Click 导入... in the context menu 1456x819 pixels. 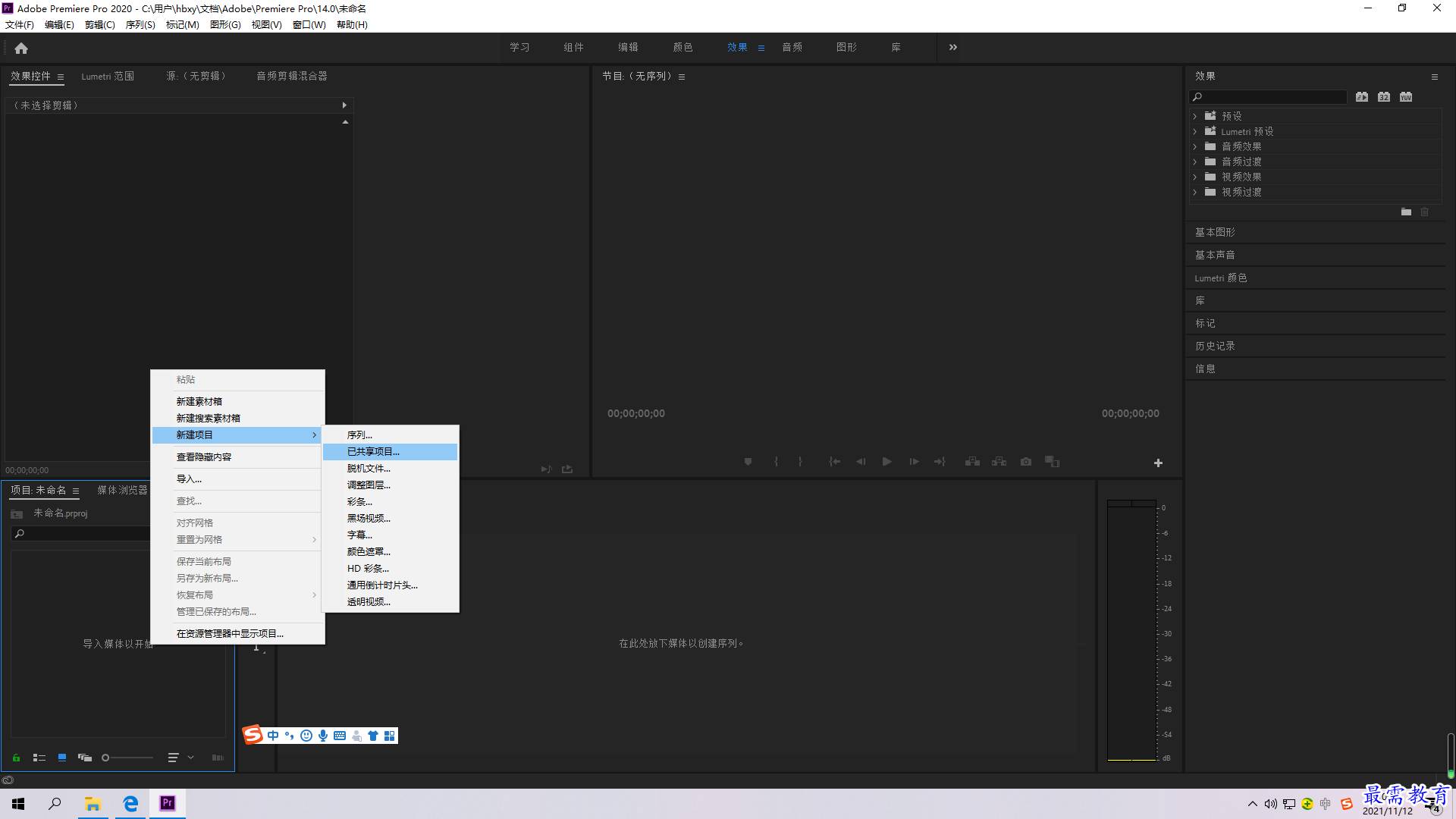tap(237, 479)
